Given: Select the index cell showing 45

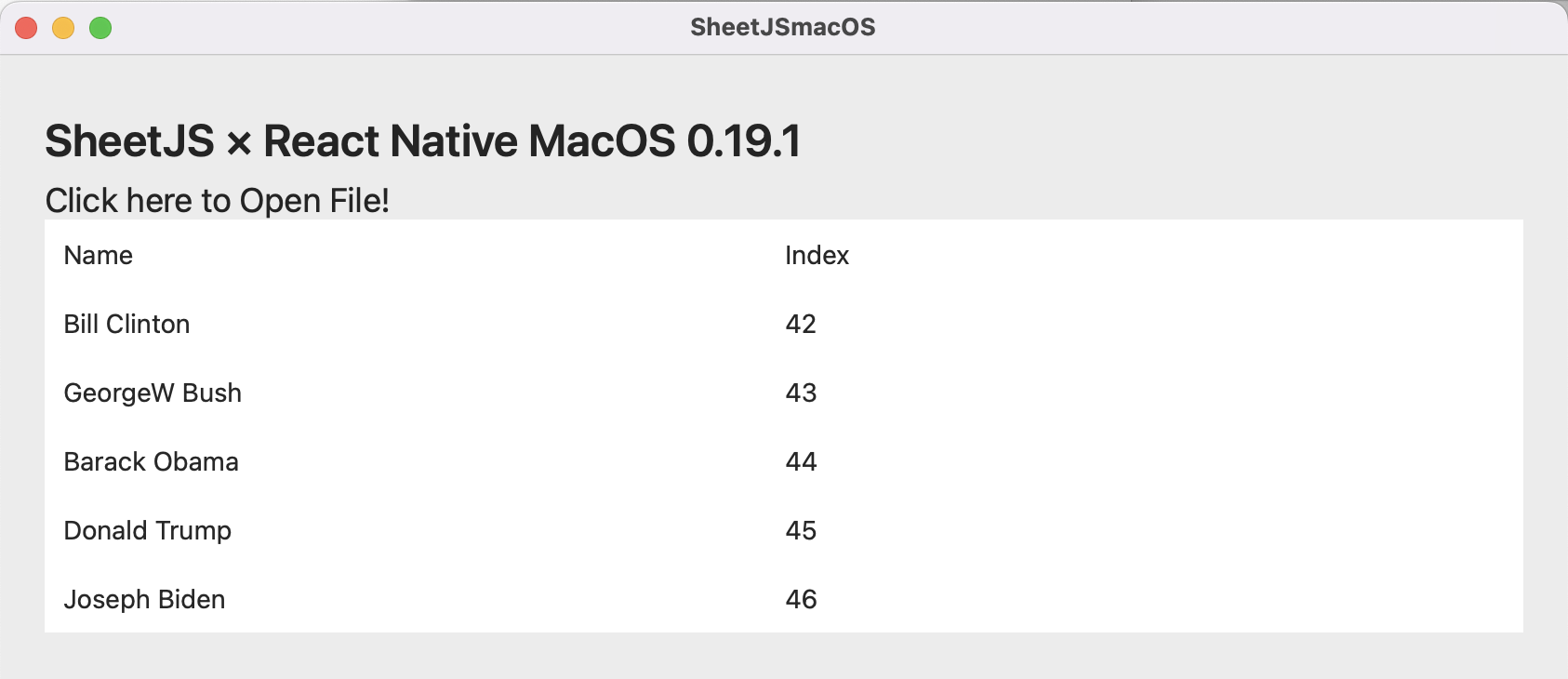Looking at the screenshot, I should 801,531.
